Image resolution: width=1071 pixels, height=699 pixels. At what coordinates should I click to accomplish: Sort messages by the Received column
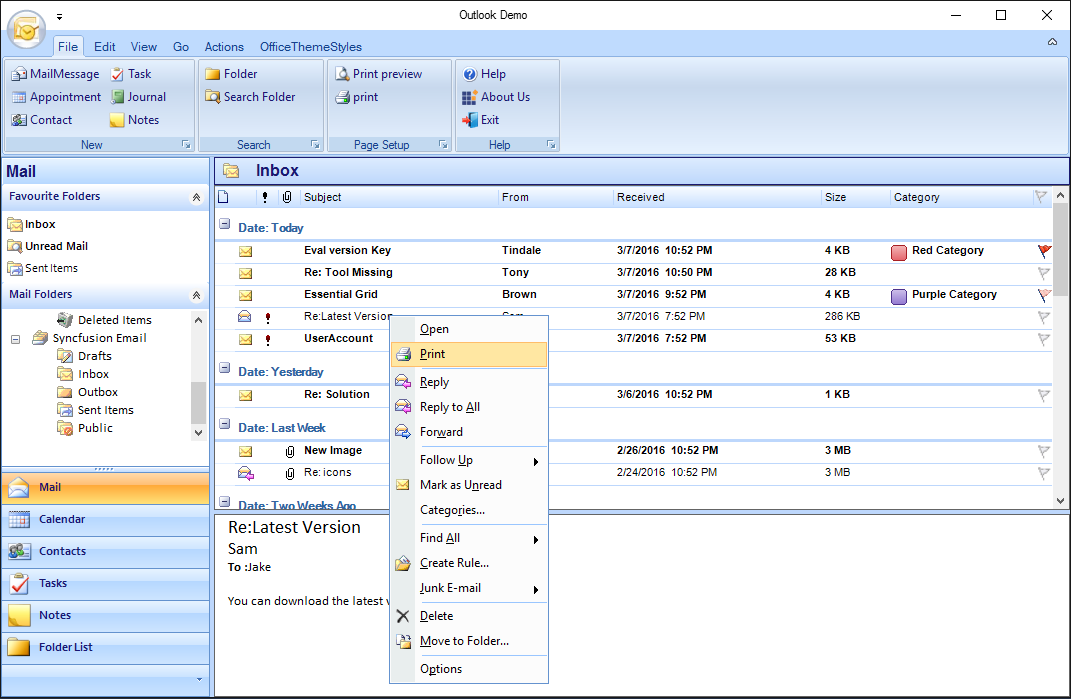(716, 197)
